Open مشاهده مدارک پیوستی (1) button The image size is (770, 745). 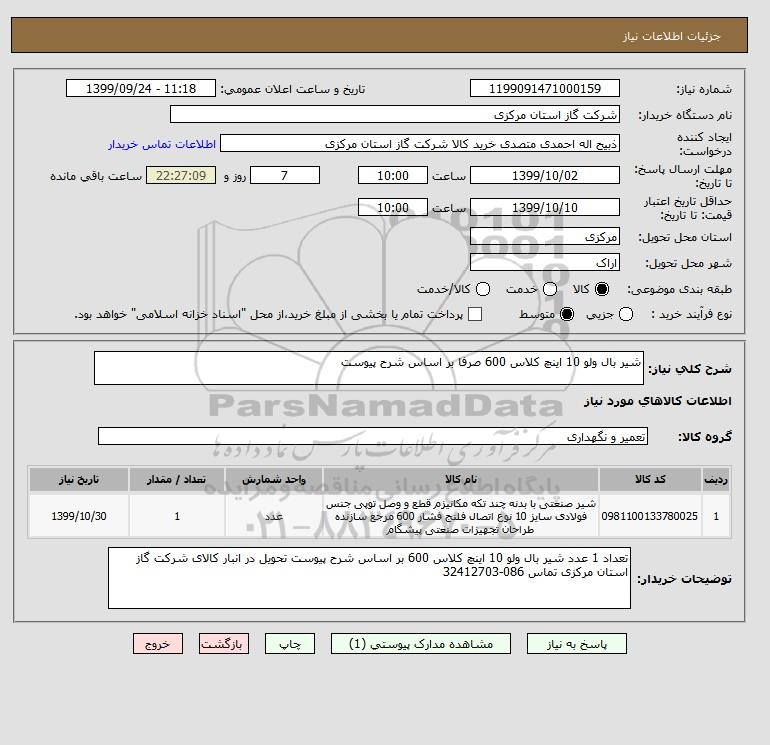point(421,644)
